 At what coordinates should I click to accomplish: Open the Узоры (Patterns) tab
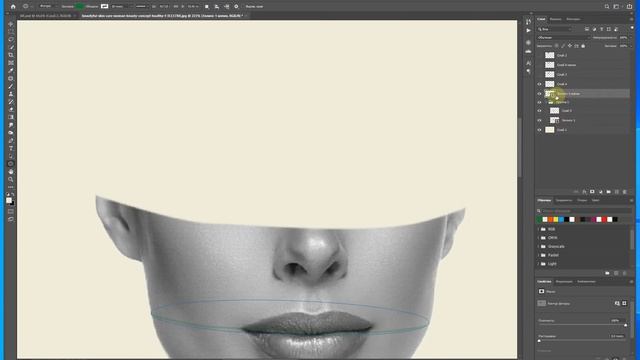click(x=582, y=200)
